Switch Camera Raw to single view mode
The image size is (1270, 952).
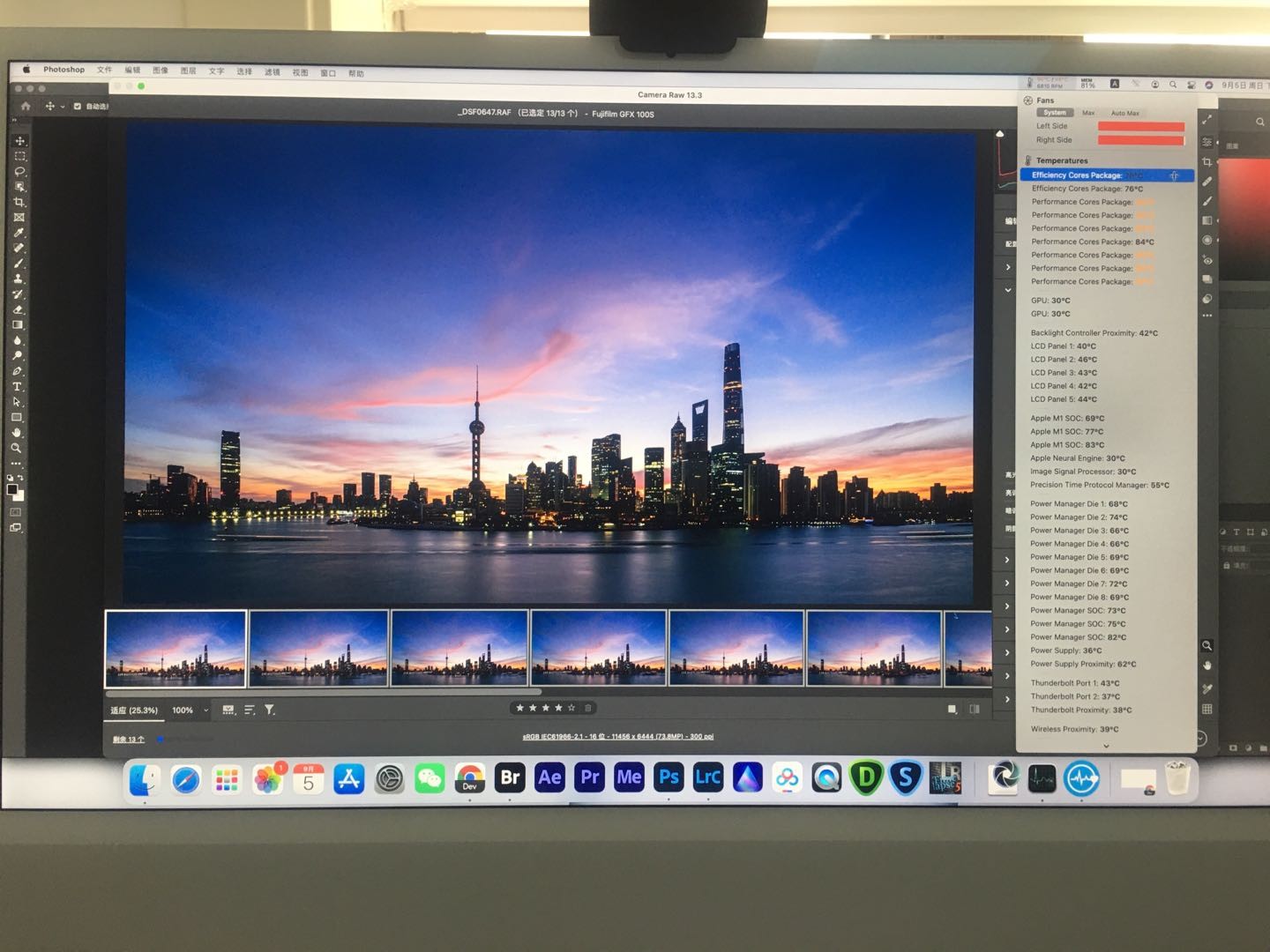point(952,709)
